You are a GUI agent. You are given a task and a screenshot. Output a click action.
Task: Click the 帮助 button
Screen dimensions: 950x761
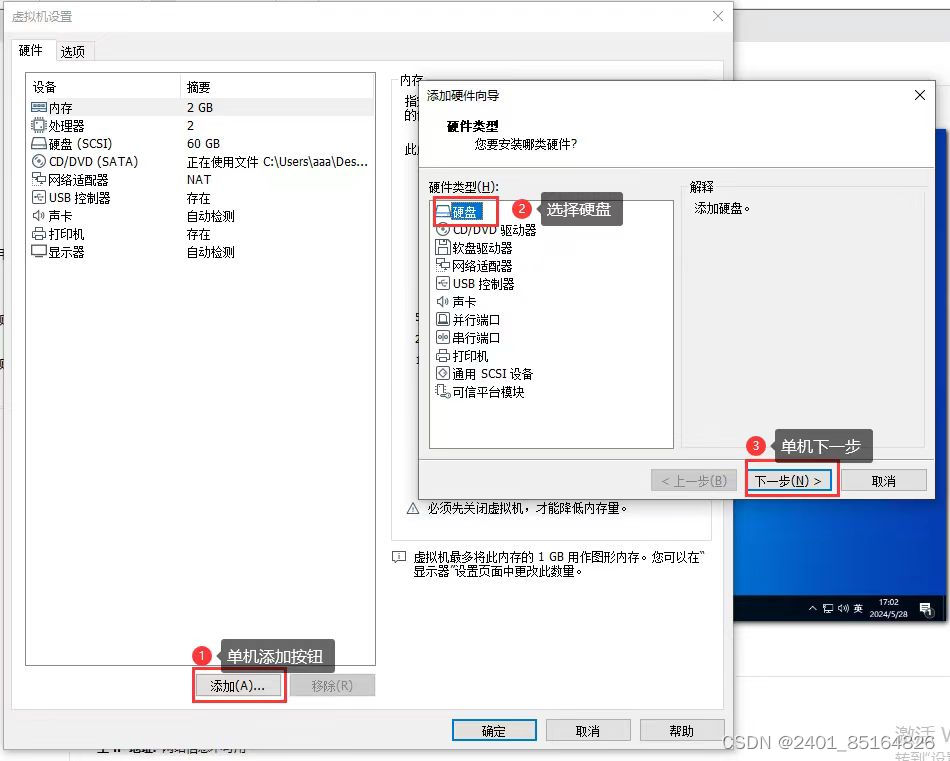click(x=682, y=730)
